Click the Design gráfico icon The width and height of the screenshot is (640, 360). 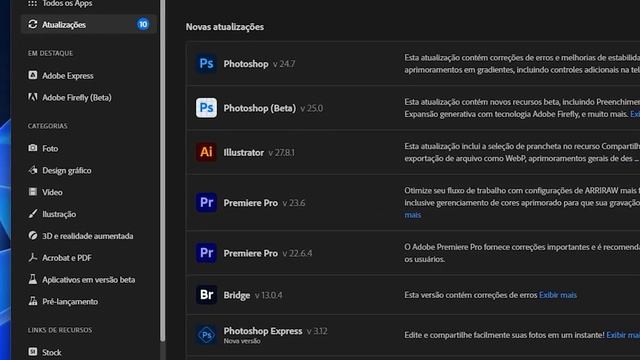click(x=33, y=170)
